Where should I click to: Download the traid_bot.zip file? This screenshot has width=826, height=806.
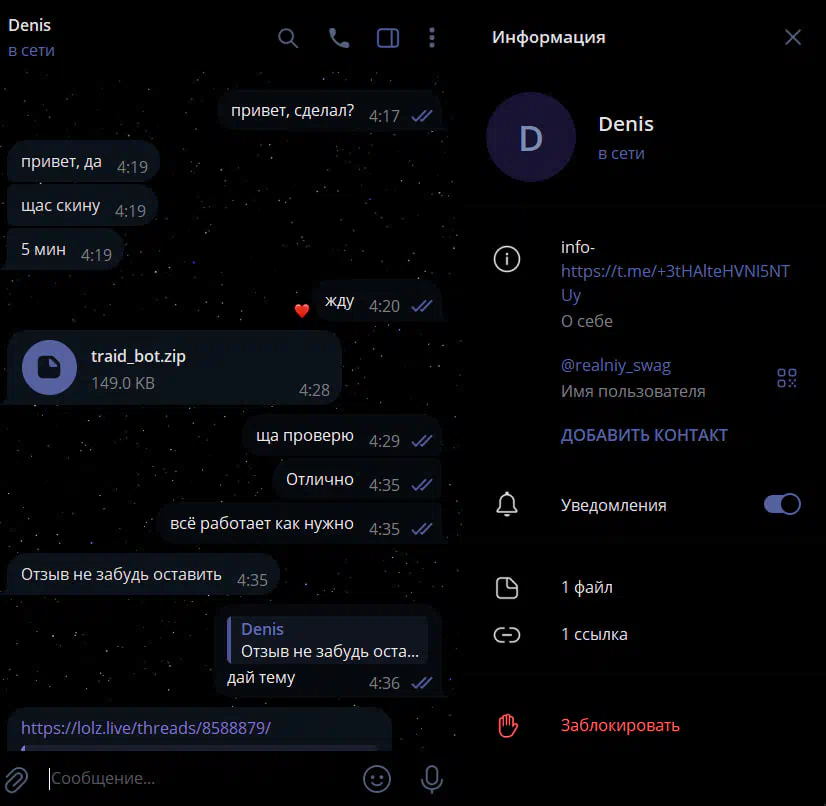pyautogui.click(x=49, y=367)
